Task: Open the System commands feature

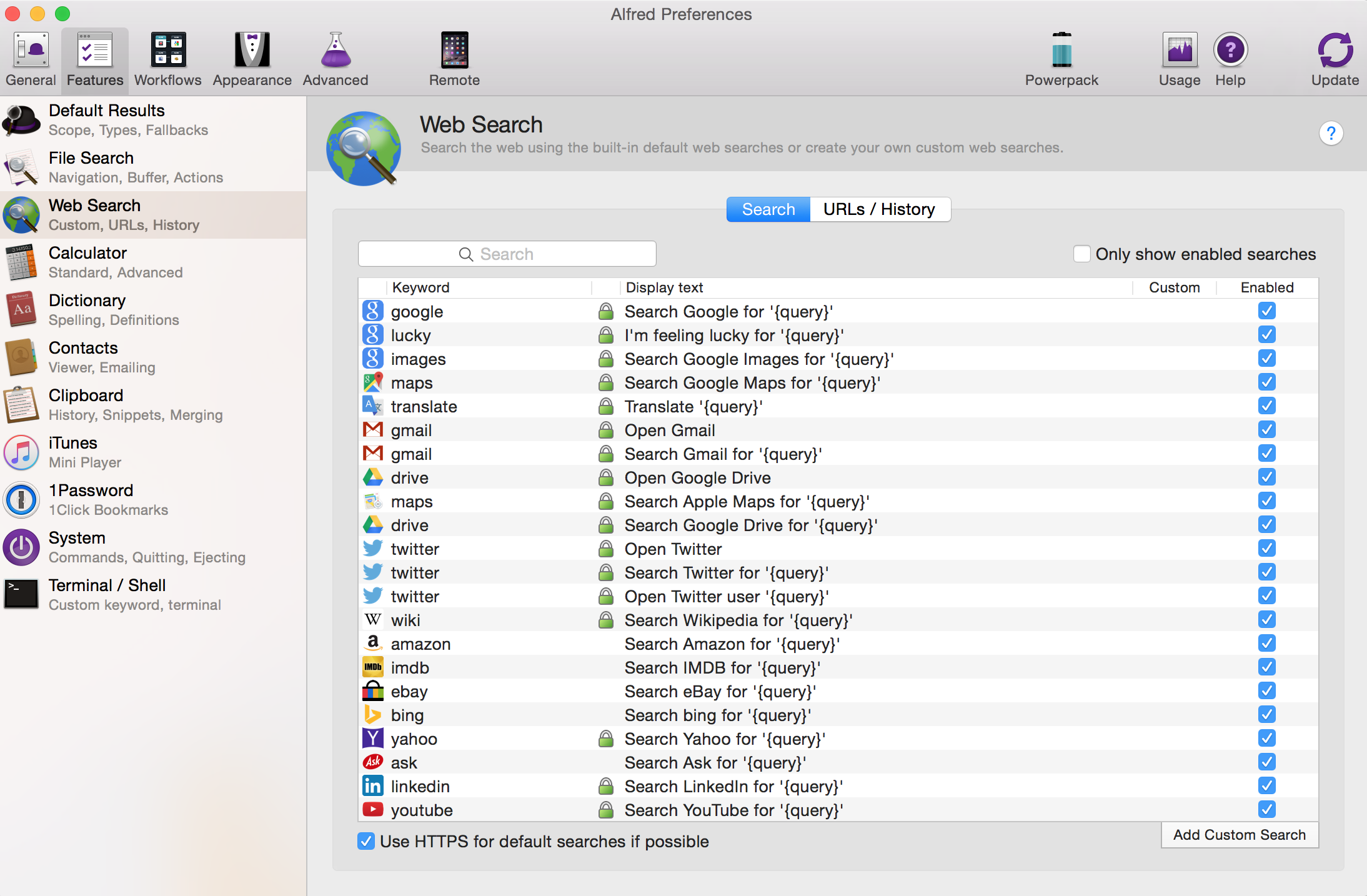Action: [x=153, y=547]
